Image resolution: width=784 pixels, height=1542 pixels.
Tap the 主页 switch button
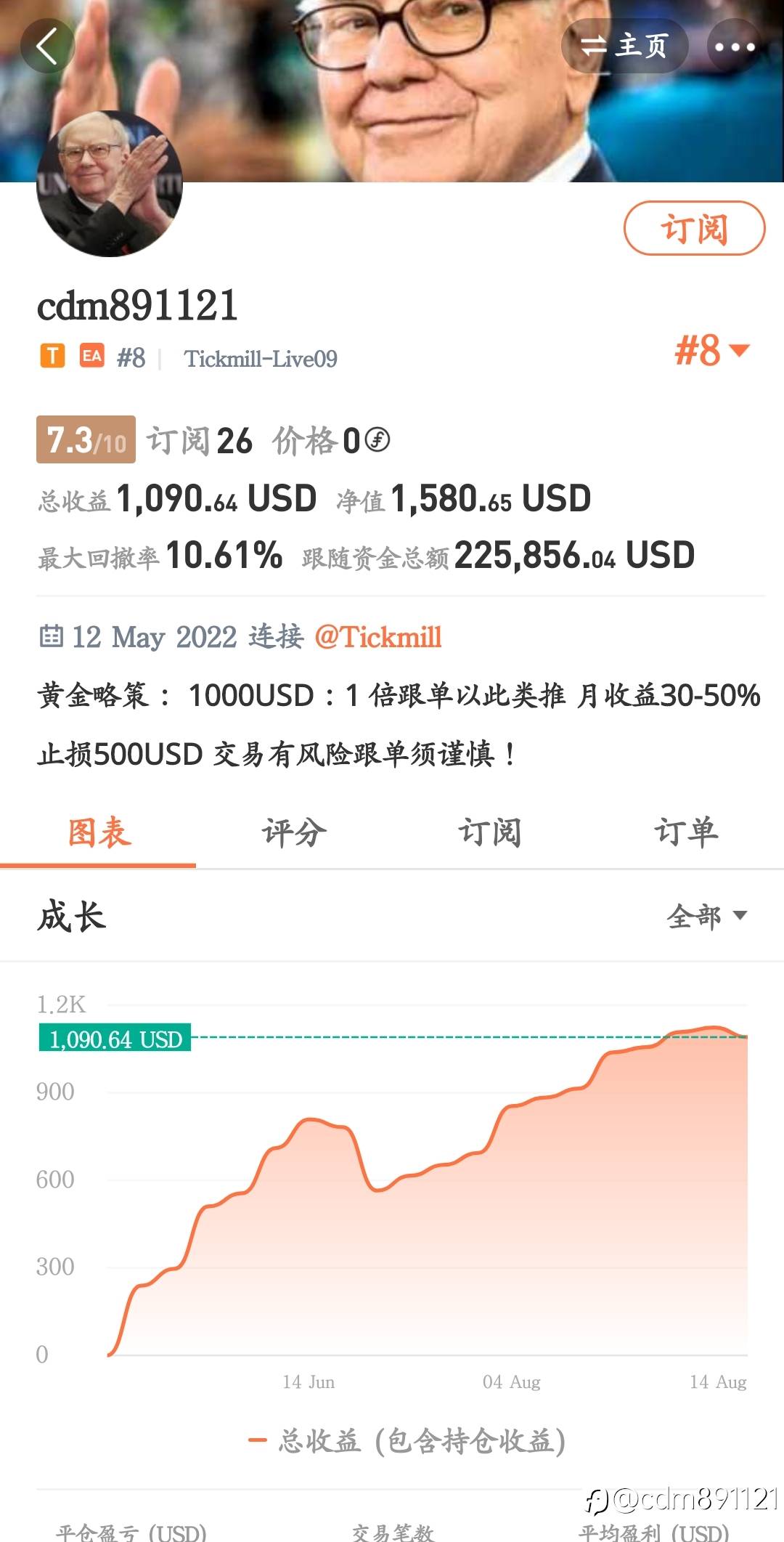[x=624, y=46]
